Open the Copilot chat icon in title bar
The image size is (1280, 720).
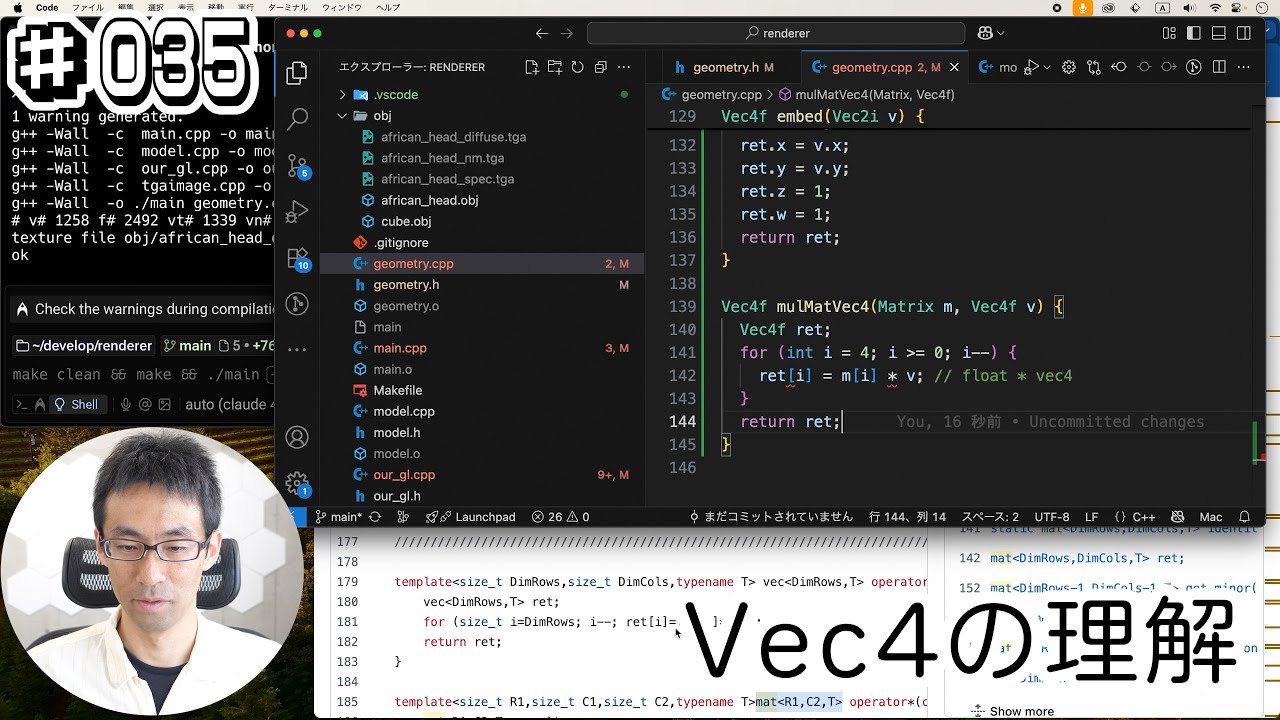point(985,33)
